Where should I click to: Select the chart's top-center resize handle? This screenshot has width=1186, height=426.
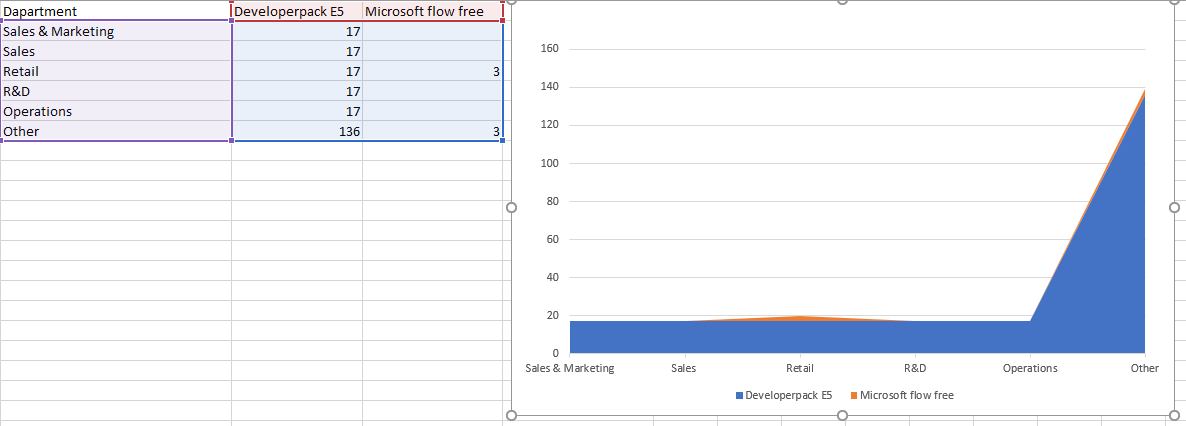click(842, 1)
